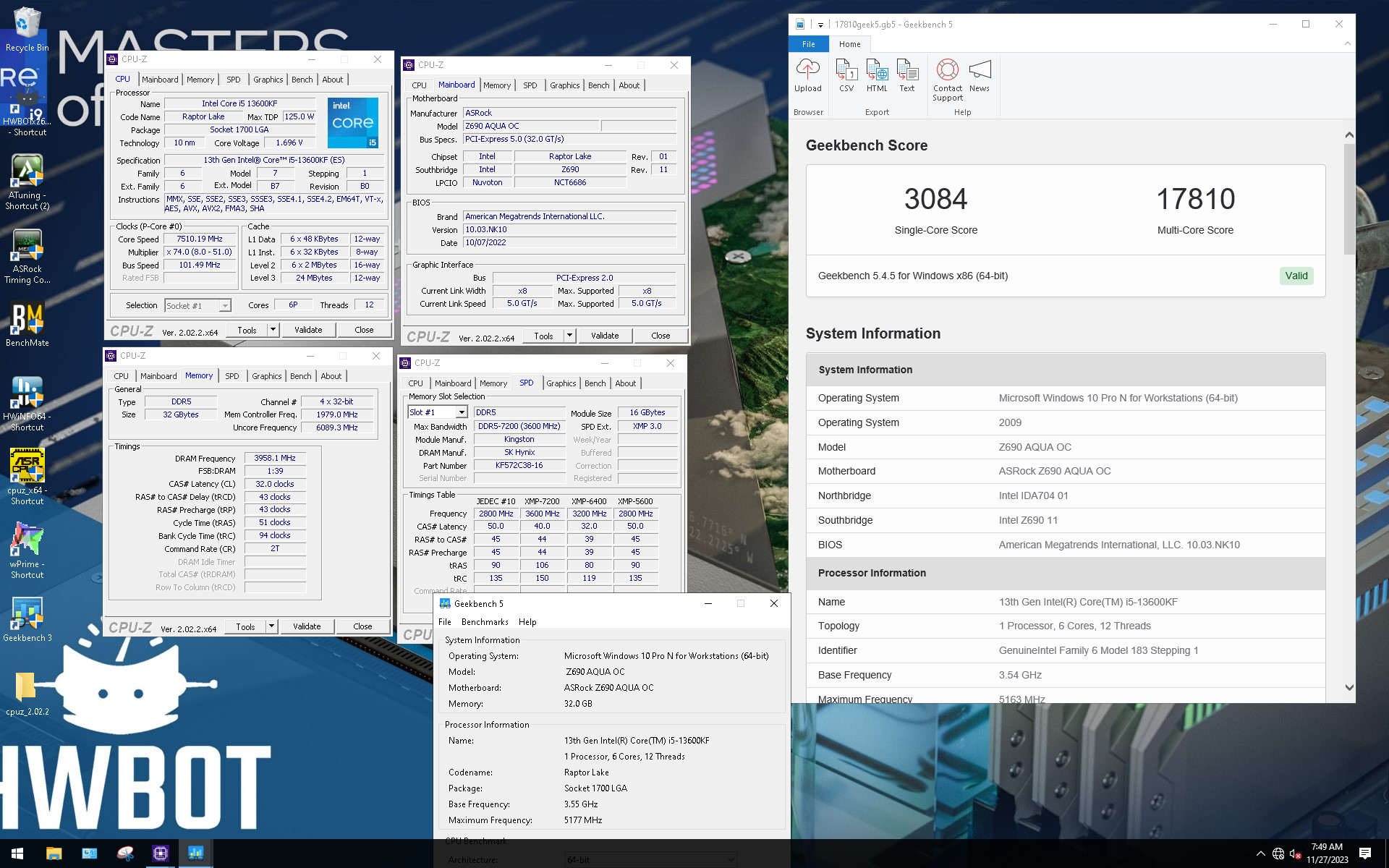Click Close button in CPU-Z CPU window

[x=364, y=330]
